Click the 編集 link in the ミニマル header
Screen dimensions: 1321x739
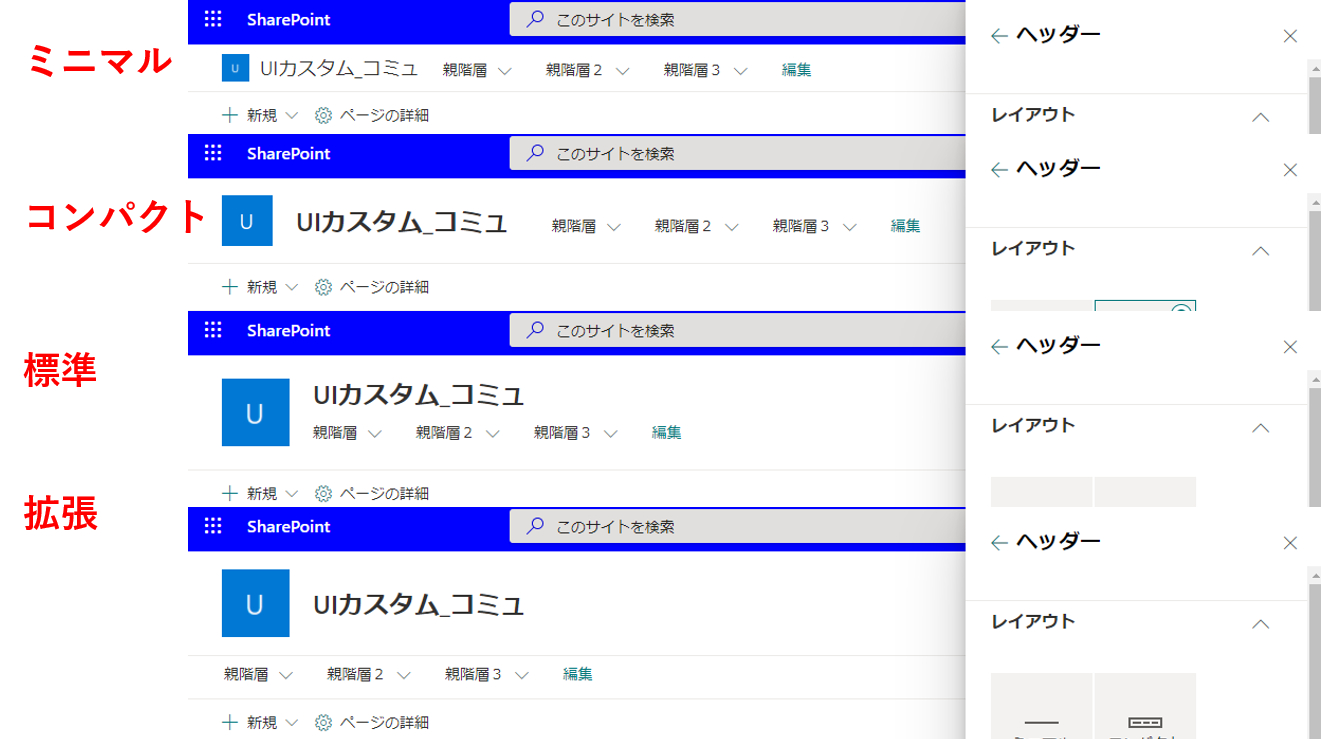[796, 70]
